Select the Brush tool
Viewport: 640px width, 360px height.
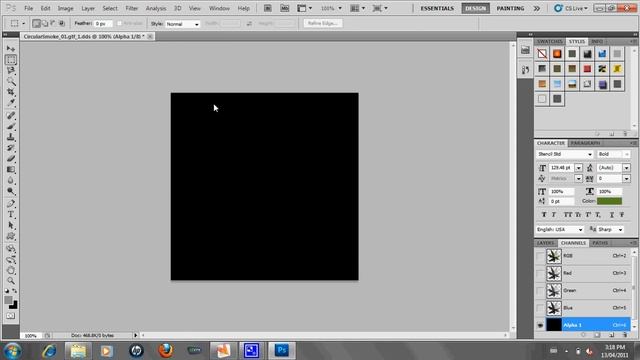pos(11,127)
